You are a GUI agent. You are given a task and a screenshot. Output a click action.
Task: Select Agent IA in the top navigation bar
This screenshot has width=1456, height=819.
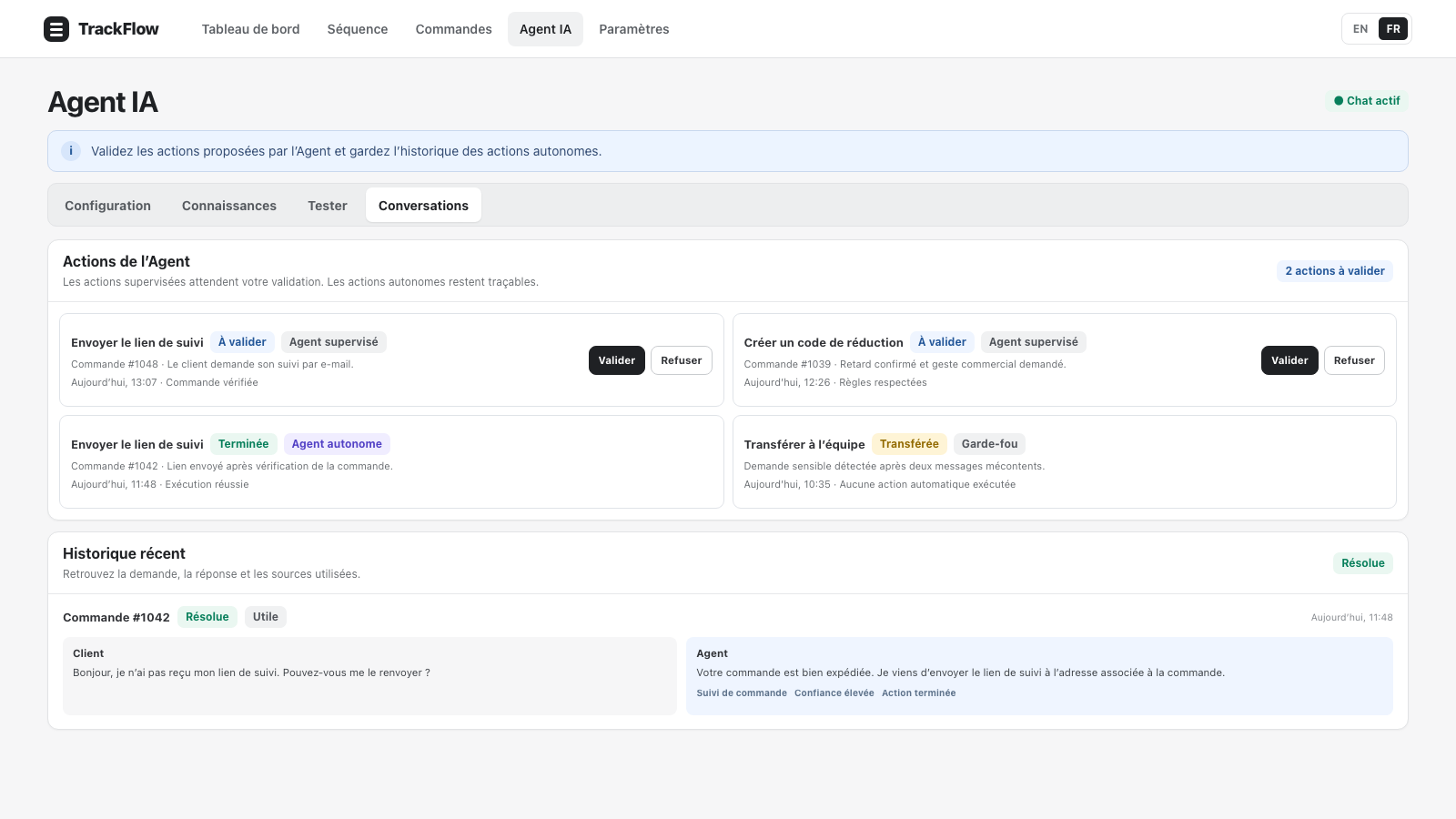coord(545,29)
